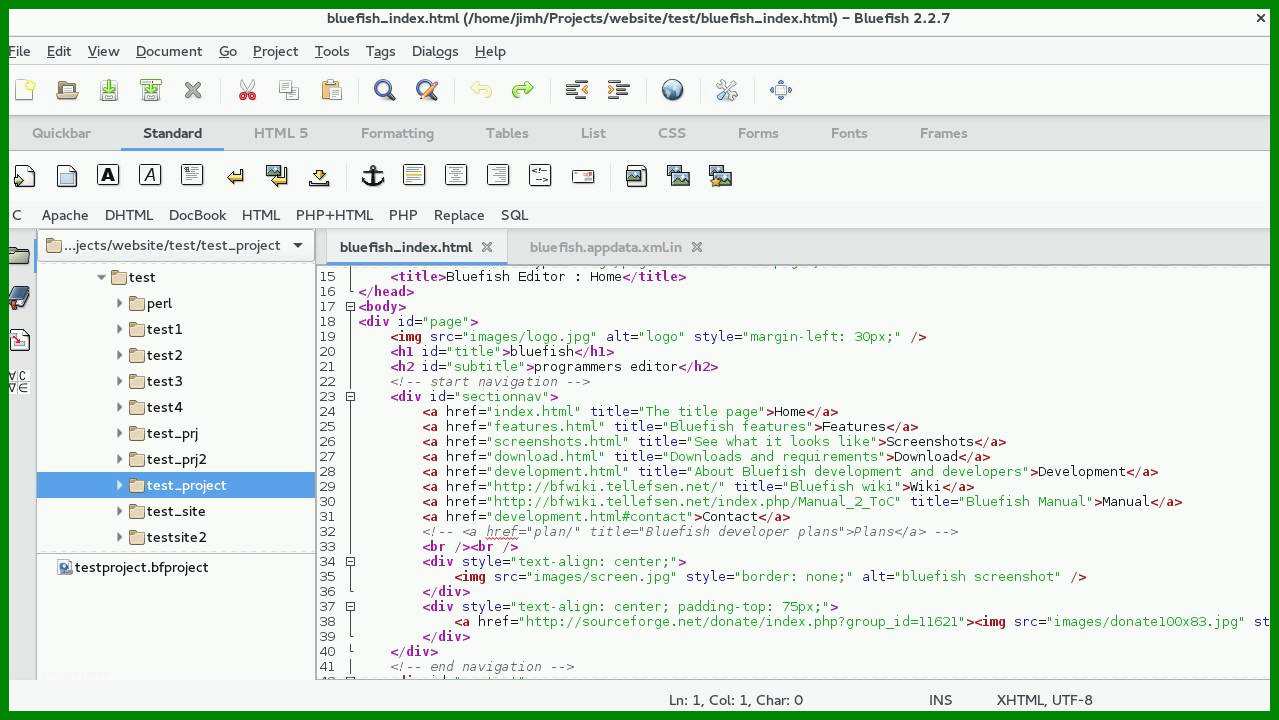This screenshot has width=1279, height=720.
Task: Open the SQL snippets menu
Action: point(514,215)
